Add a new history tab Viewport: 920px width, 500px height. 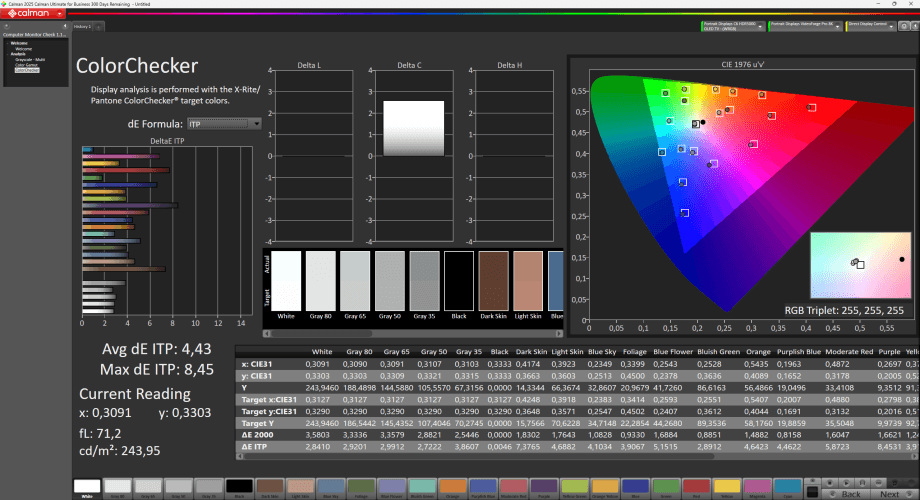(99, 26)
